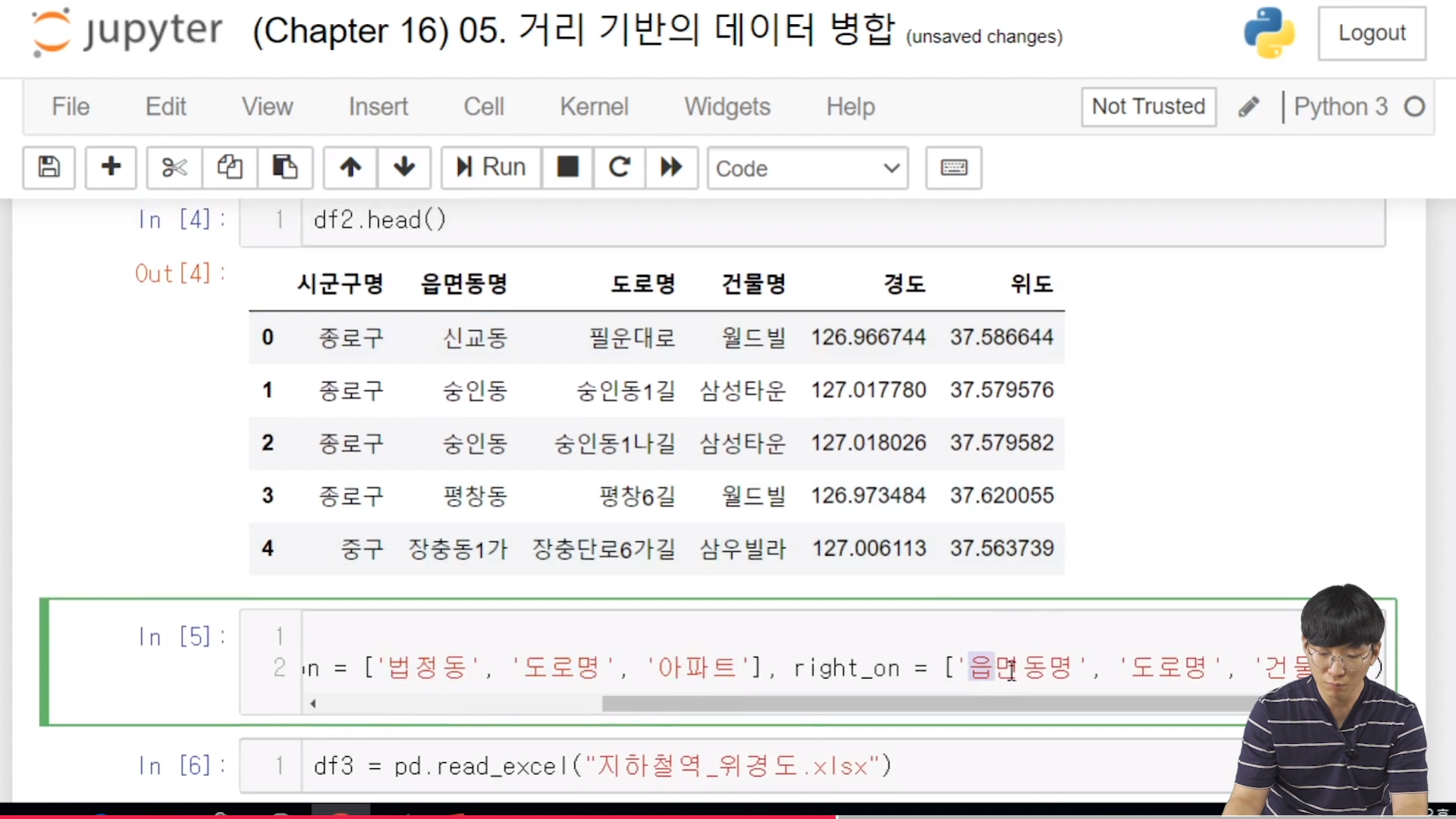Click the Logout button
The height and width of the screenshot is (819, 1456).
coord(1371,33)
